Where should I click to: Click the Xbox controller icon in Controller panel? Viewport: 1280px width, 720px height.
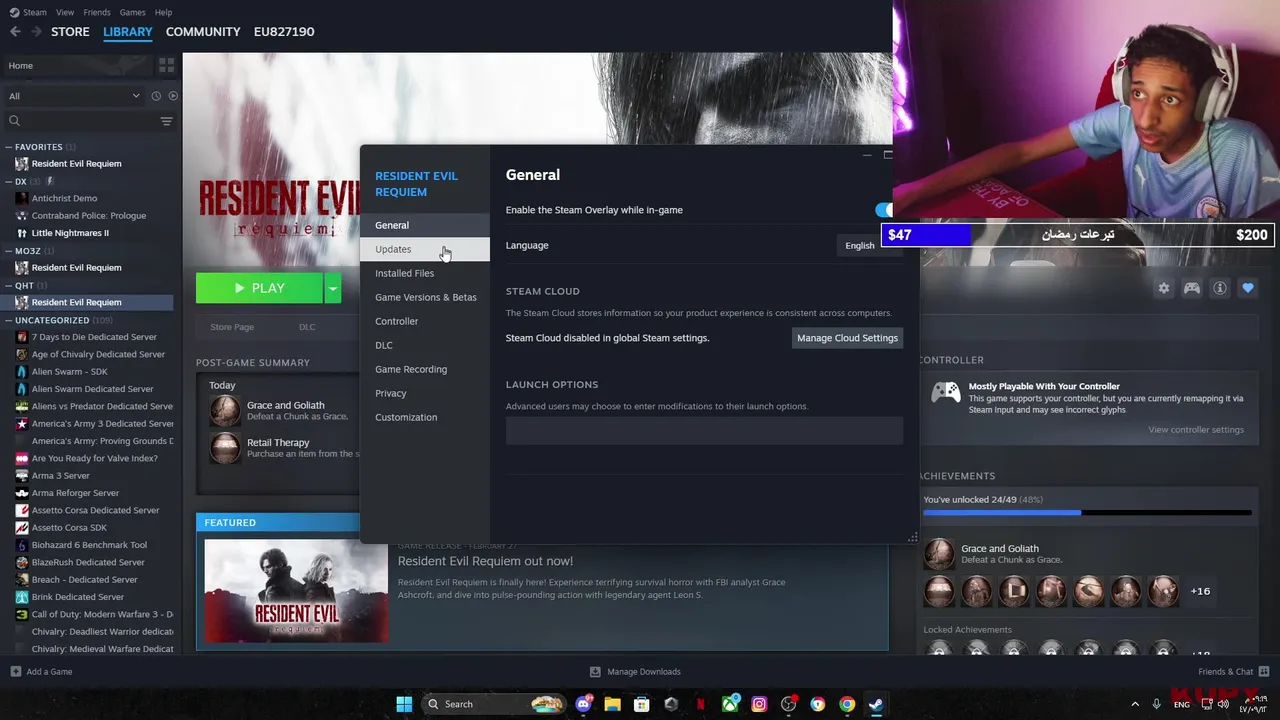pyautogui.click(x=946, y=393)
